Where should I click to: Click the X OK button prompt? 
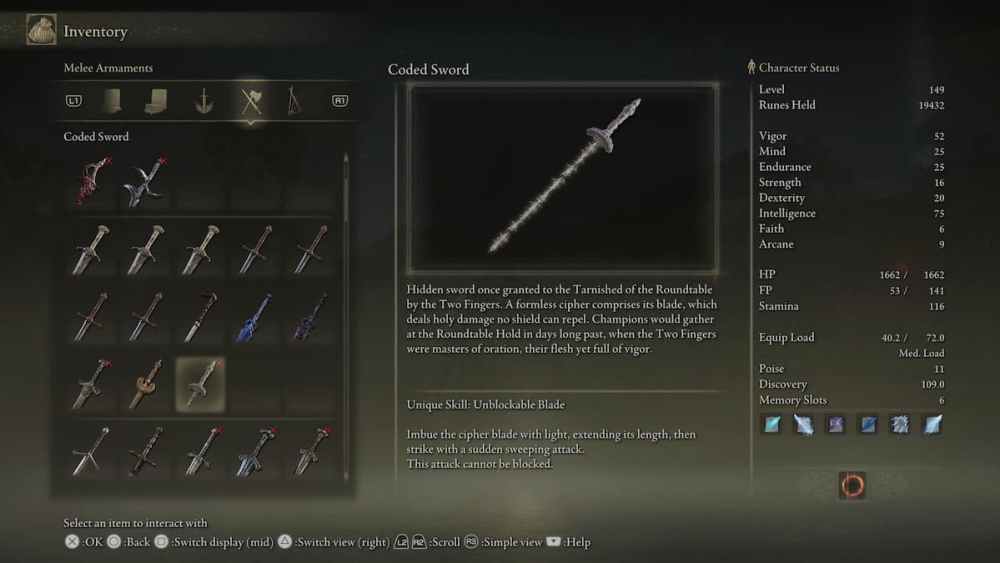click(x=84, y=542)
